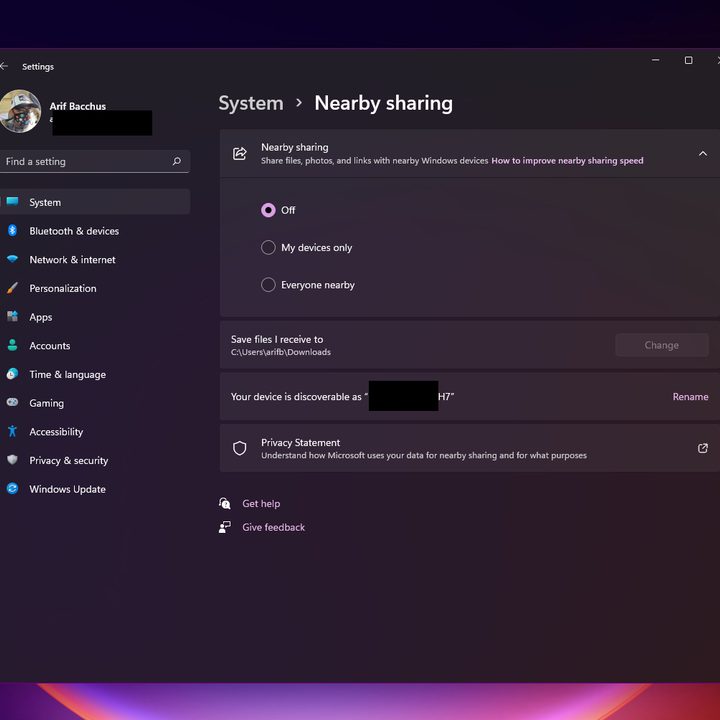
Task: Click the Gaming controller icon
Action: 12,402
